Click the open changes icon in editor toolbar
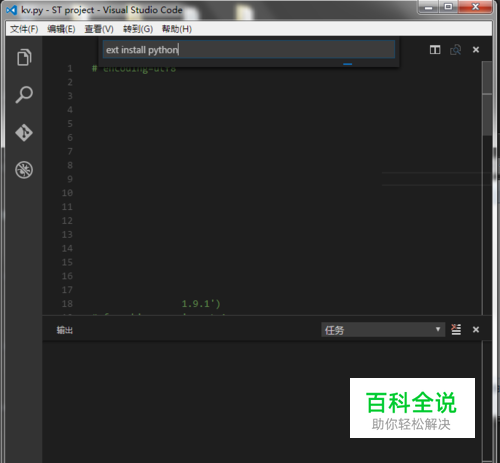The width and height of the screenshot is (500, 463). [x=455, y=50]
